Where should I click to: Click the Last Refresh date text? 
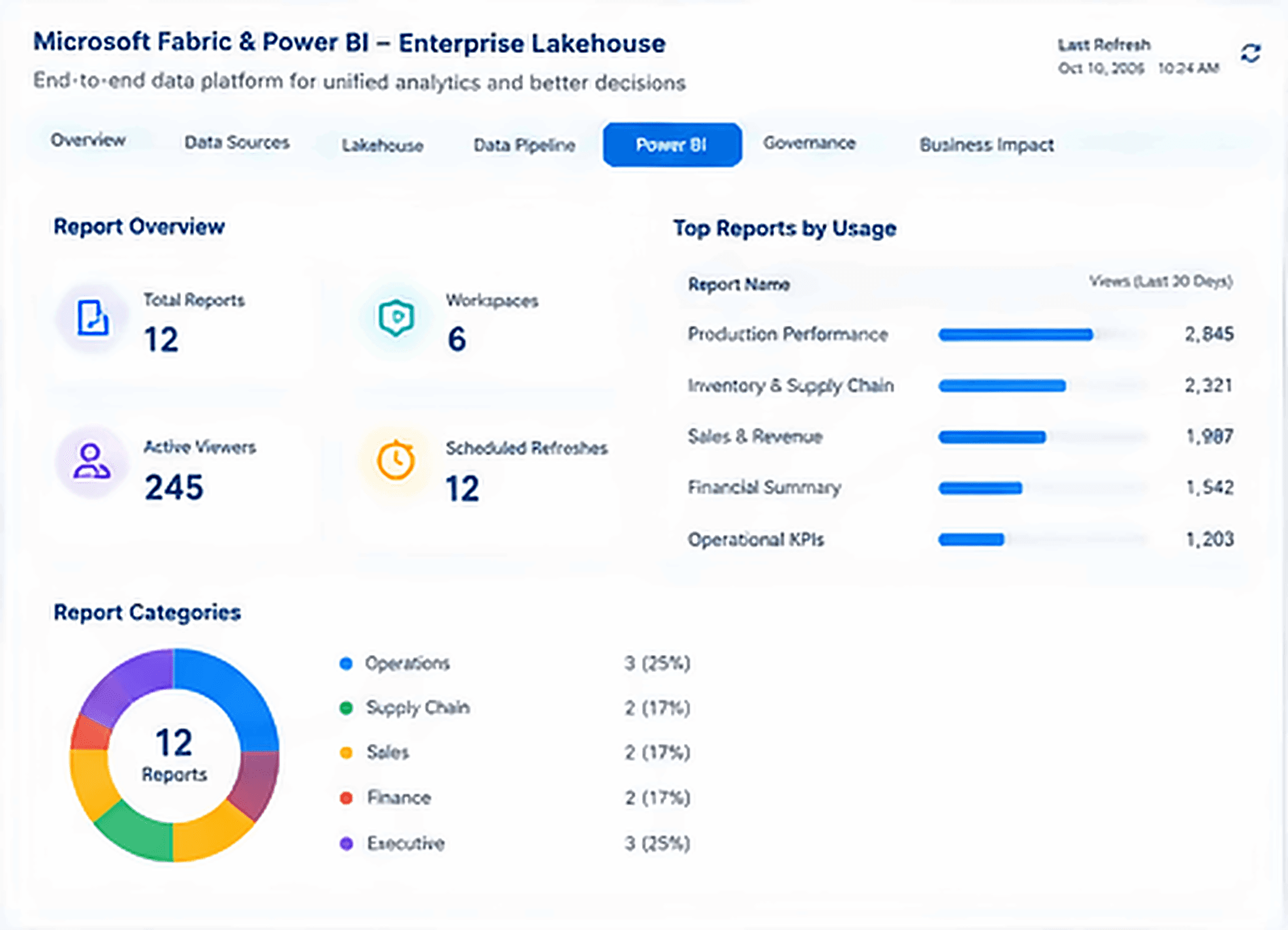pos(1138,69)
